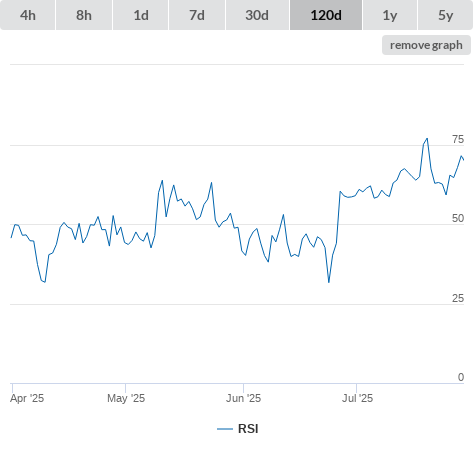
Task: Click the Apr '25 axis label
Action: 27,398
